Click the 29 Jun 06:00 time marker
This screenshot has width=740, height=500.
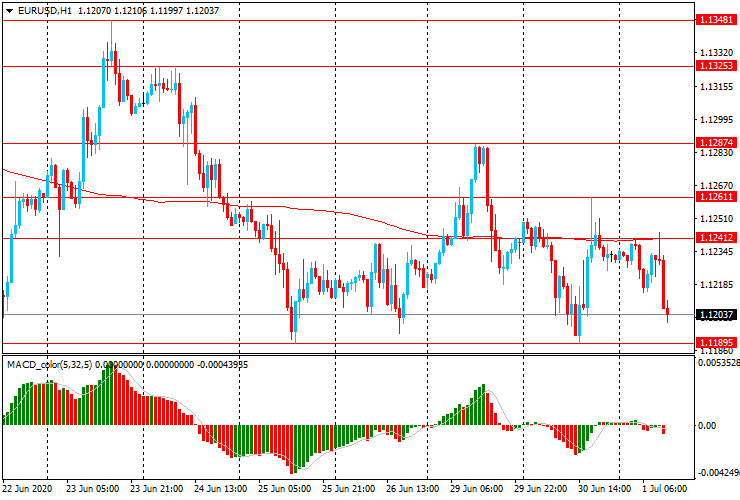coord(476,488)
